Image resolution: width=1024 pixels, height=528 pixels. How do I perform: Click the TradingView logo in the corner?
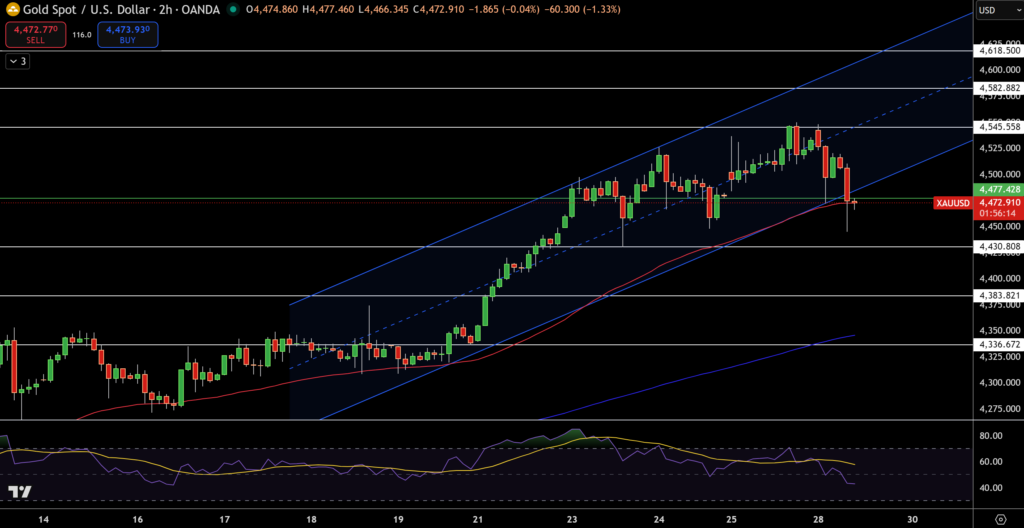tap(20, 492)
